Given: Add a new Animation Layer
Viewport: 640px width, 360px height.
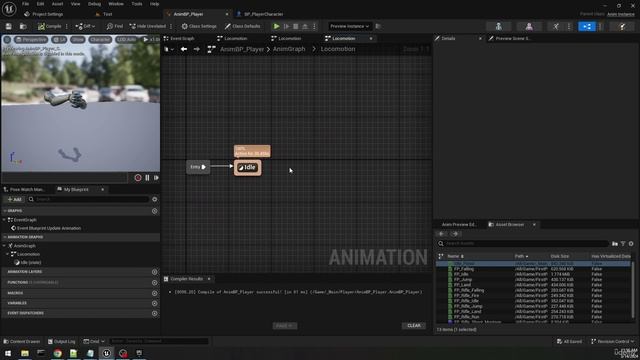Looking at the screenshot, I should tap(155, 272).
